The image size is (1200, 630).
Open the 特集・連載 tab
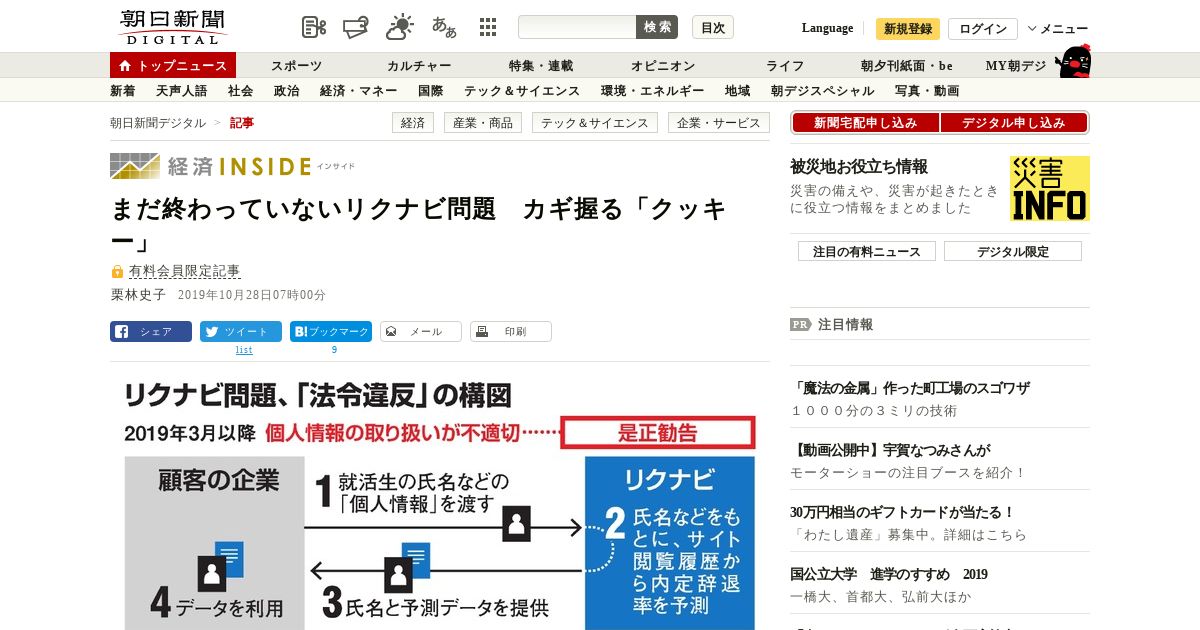[541, 65]
